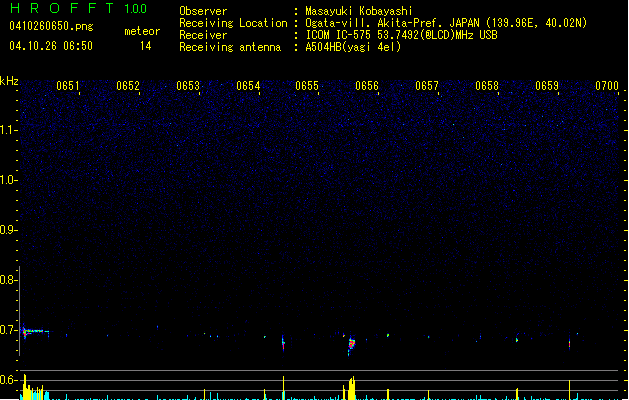
Task: Click the 0.9 kHz axis label
Action: click(x=8, y=230)
